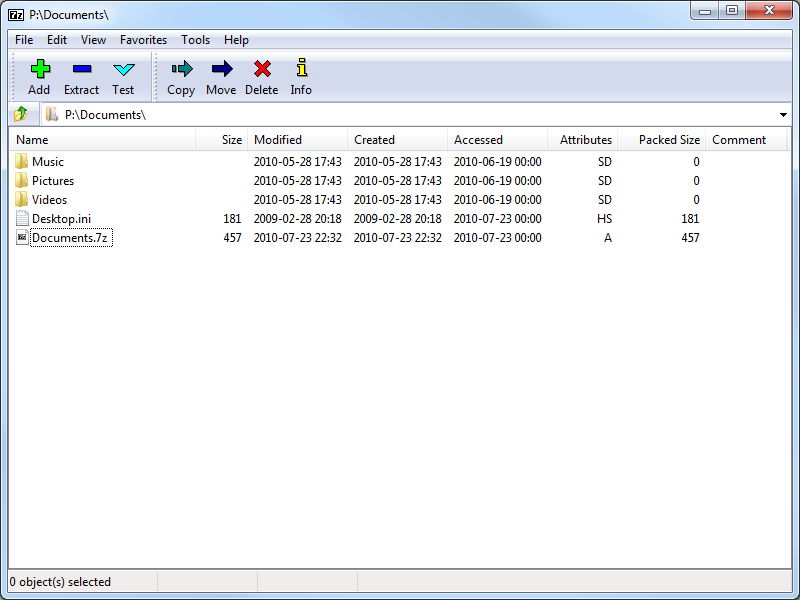Move files with the Move tool
Screen dimensions: 800x600
[221, 75]
